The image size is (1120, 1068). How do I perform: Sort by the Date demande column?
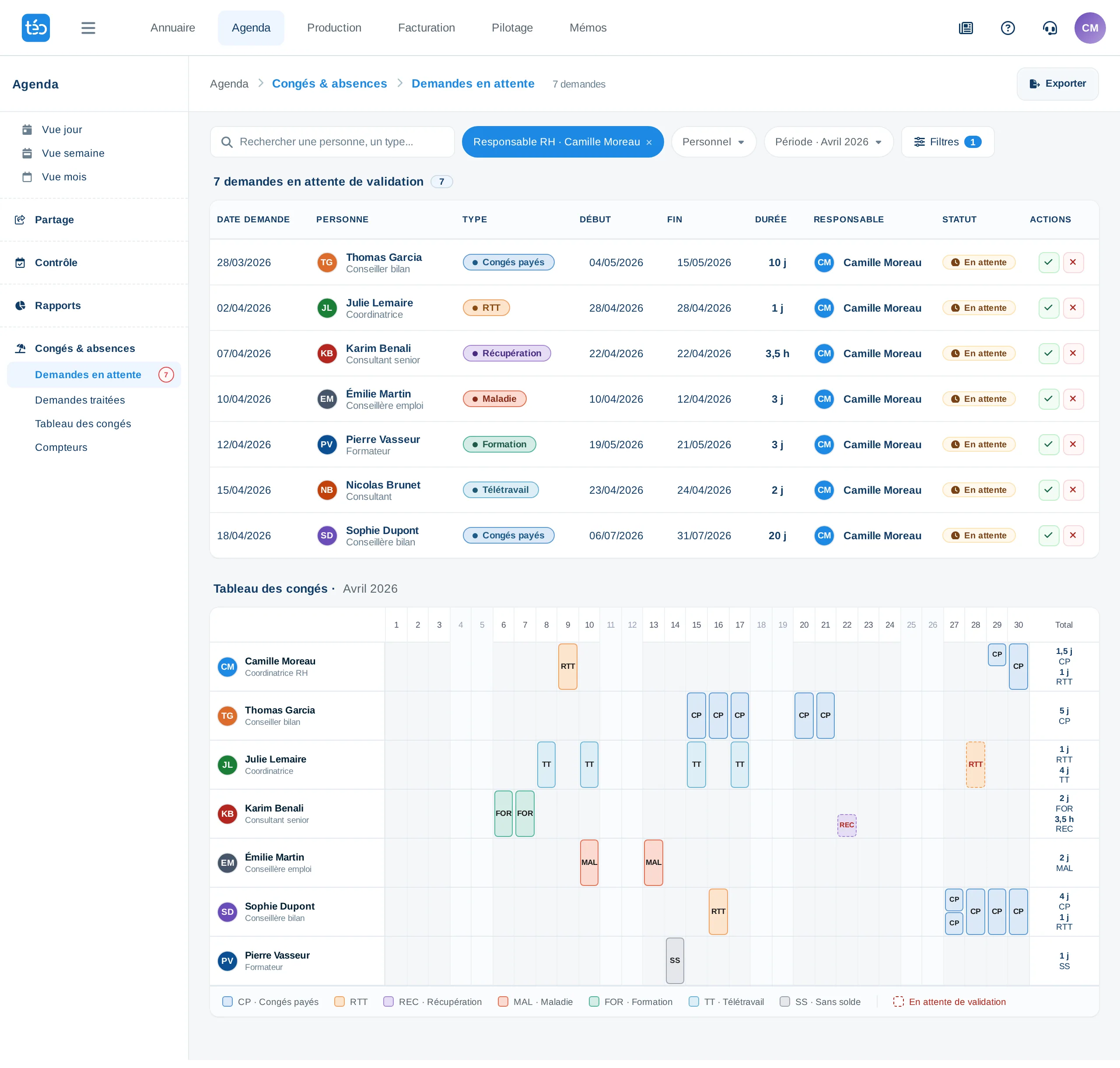click(253, 219)
